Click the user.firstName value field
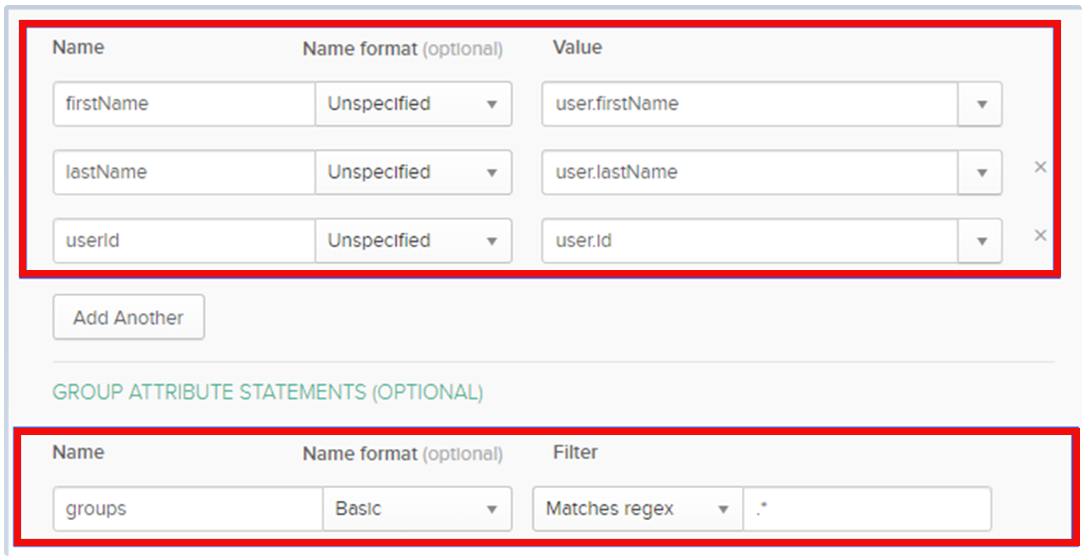 pyautogui.click(x=750, y=104)
